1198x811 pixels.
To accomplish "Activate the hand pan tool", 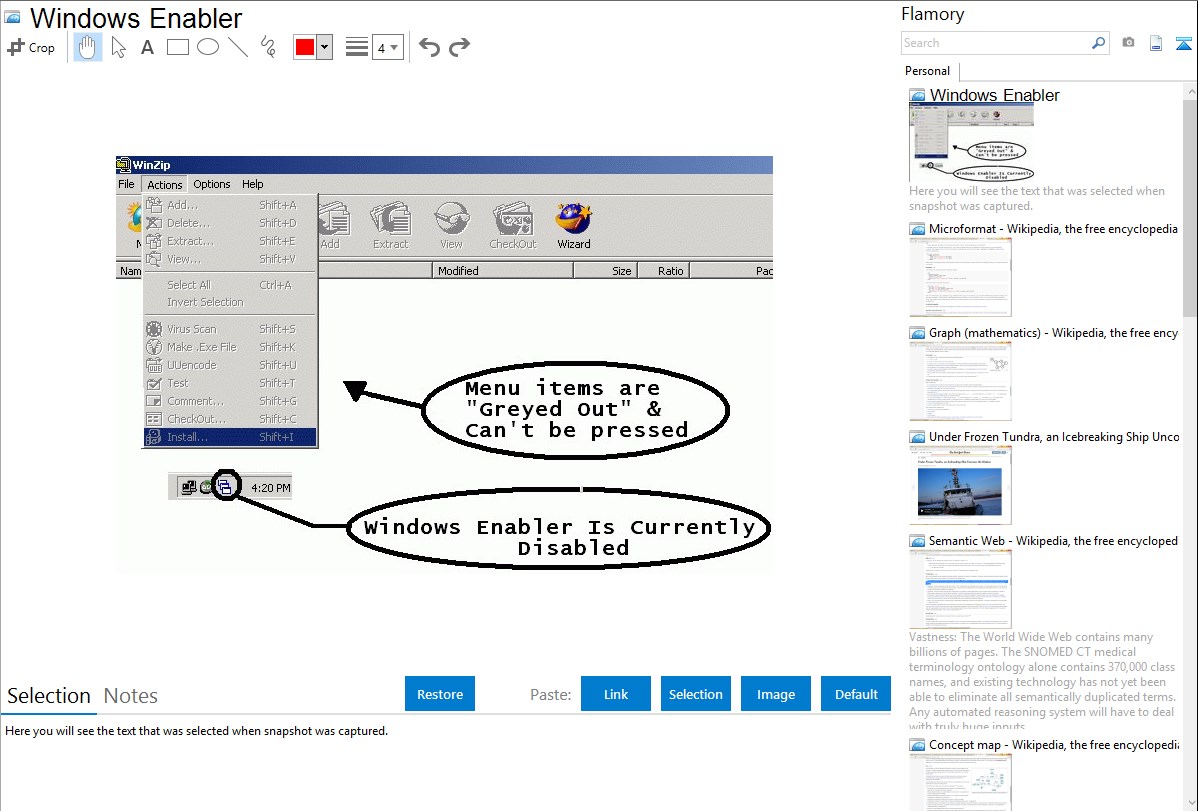I will coord(87,47).
